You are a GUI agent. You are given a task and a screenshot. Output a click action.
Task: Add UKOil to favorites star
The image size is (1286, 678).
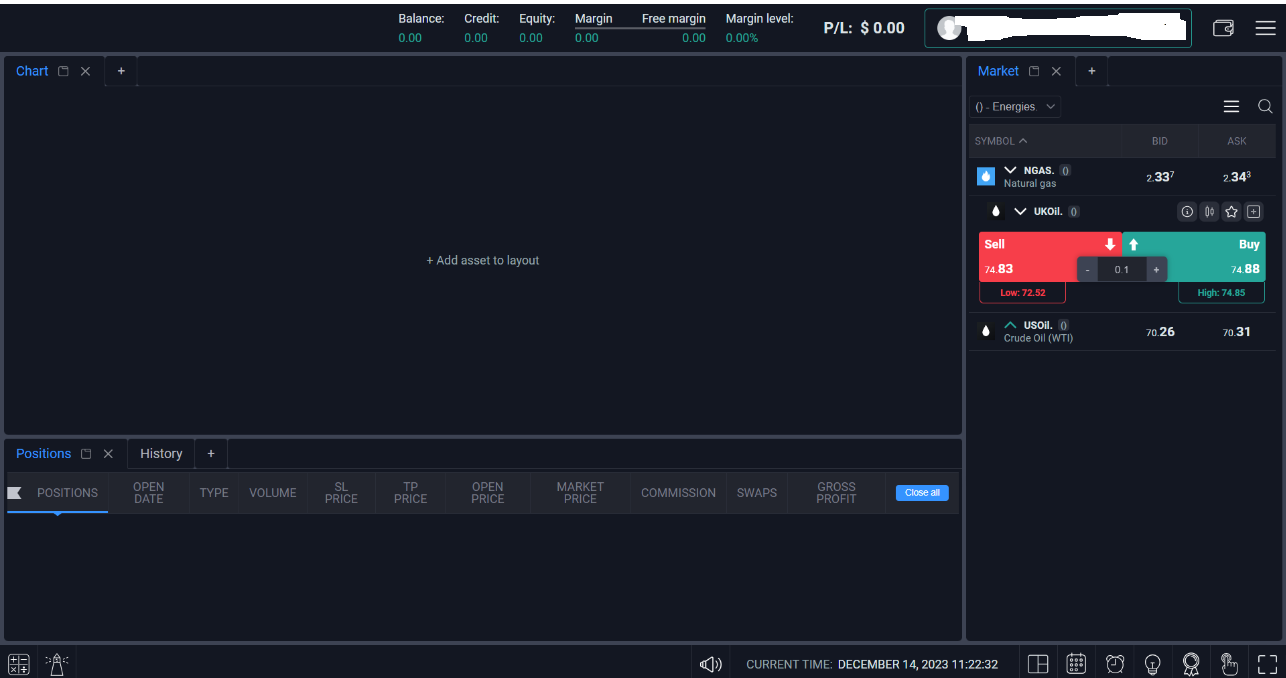click(x=1231, y=211)
